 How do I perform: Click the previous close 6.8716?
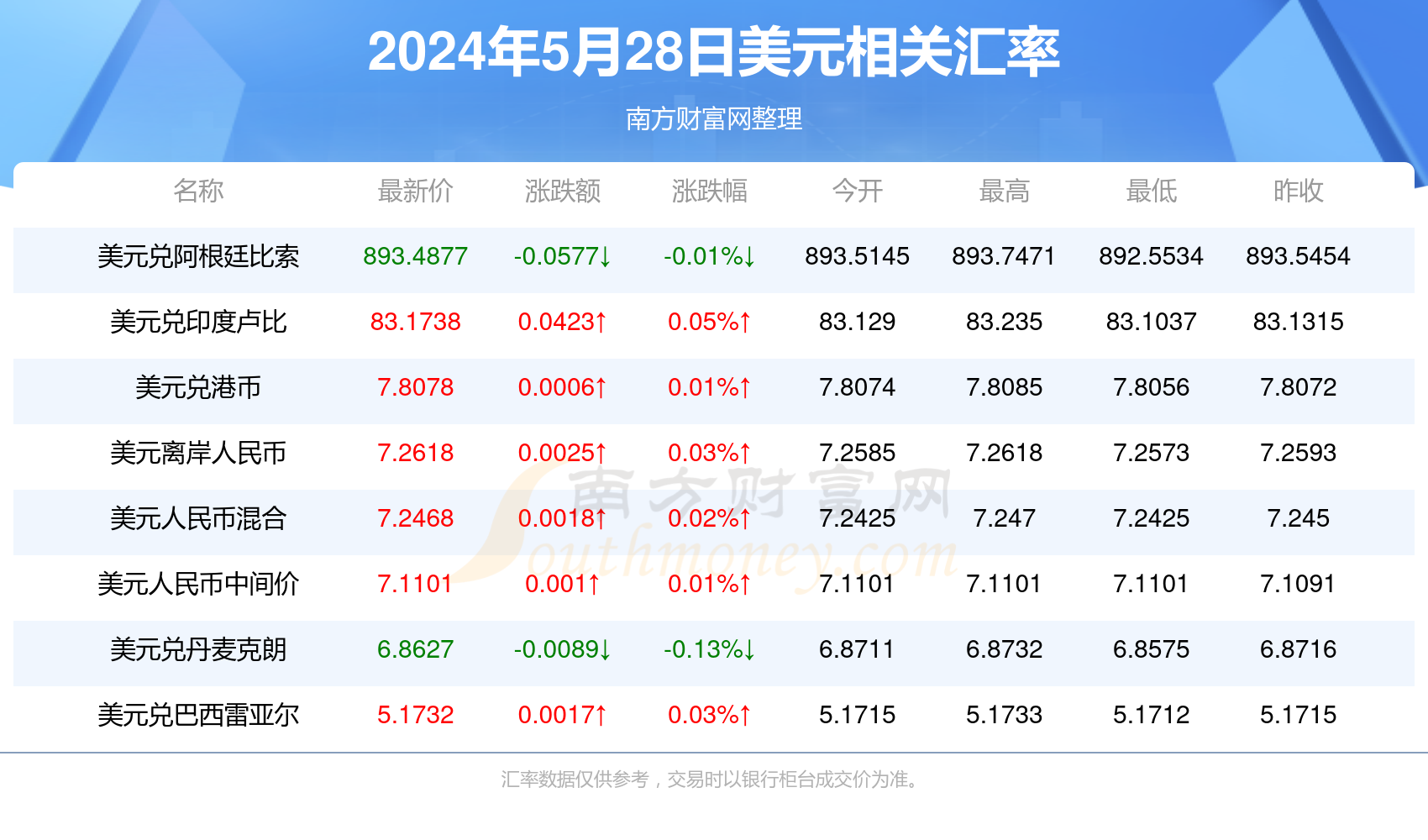point(1298,649)
